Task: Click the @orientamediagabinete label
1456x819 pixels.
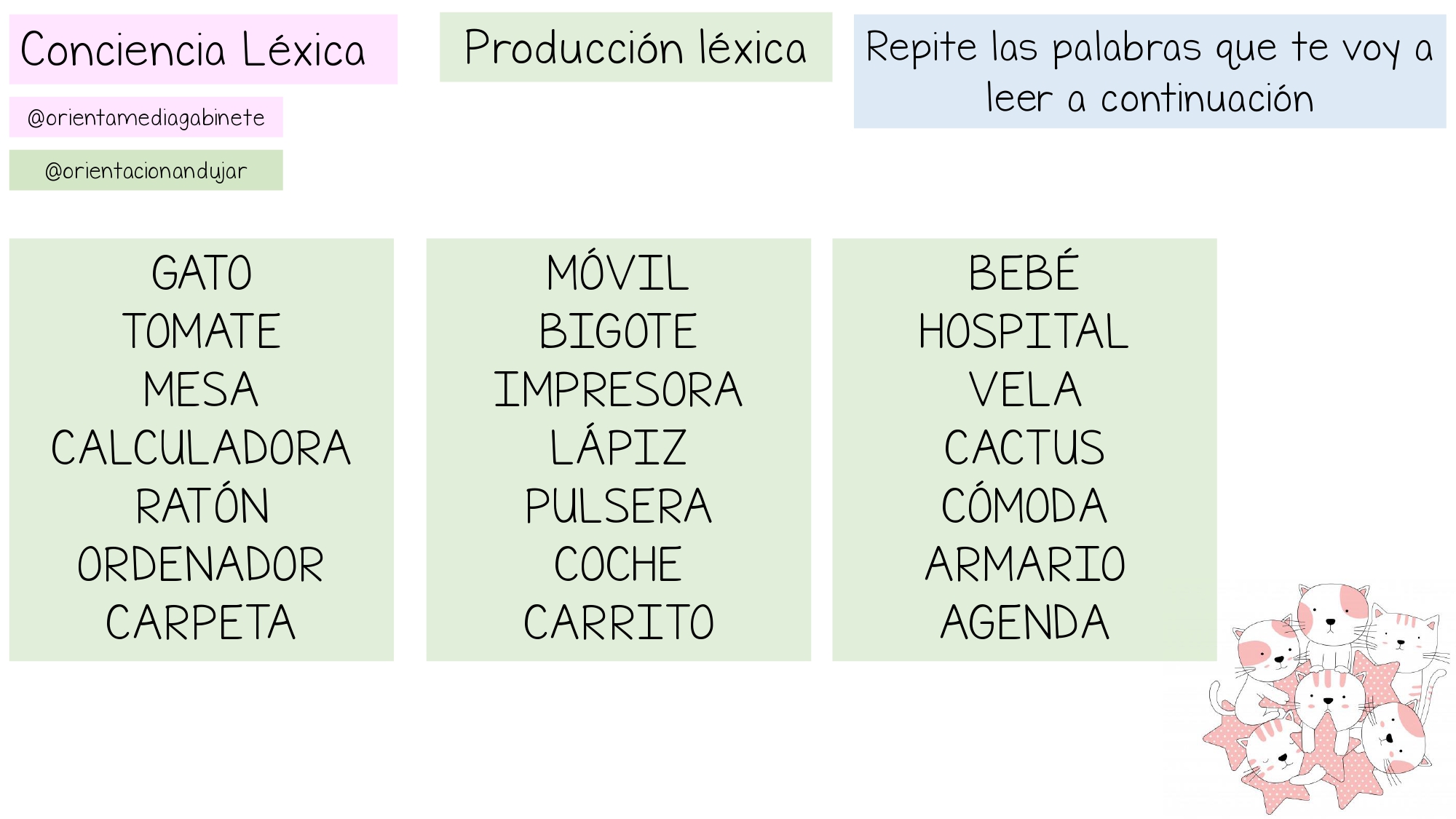Action: [146, 117]
